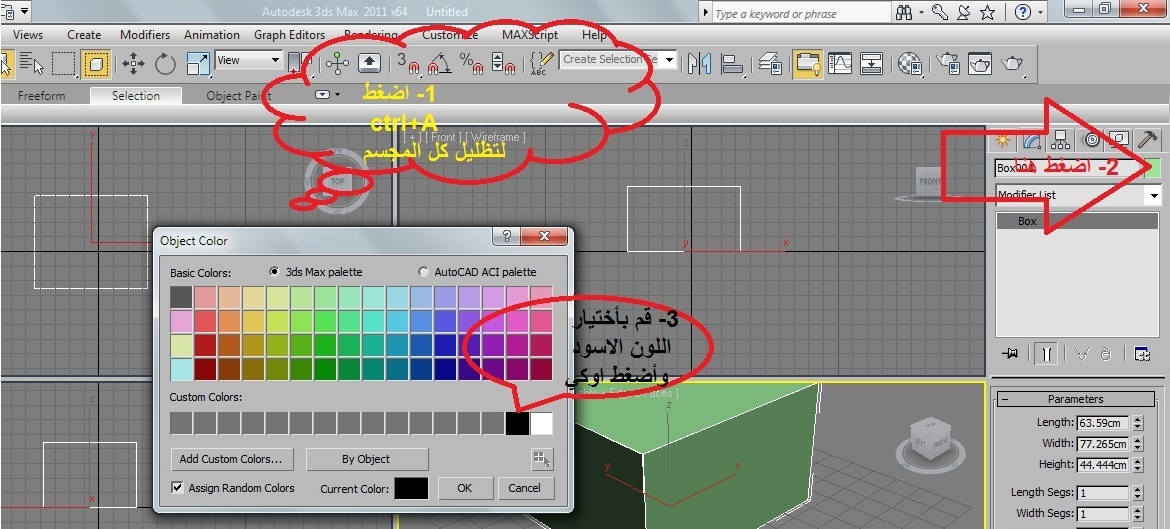The height and width of the screenshot is (529, 1170).
Task: Click the Mirror tool icon
Action: [x=699, y=63]
